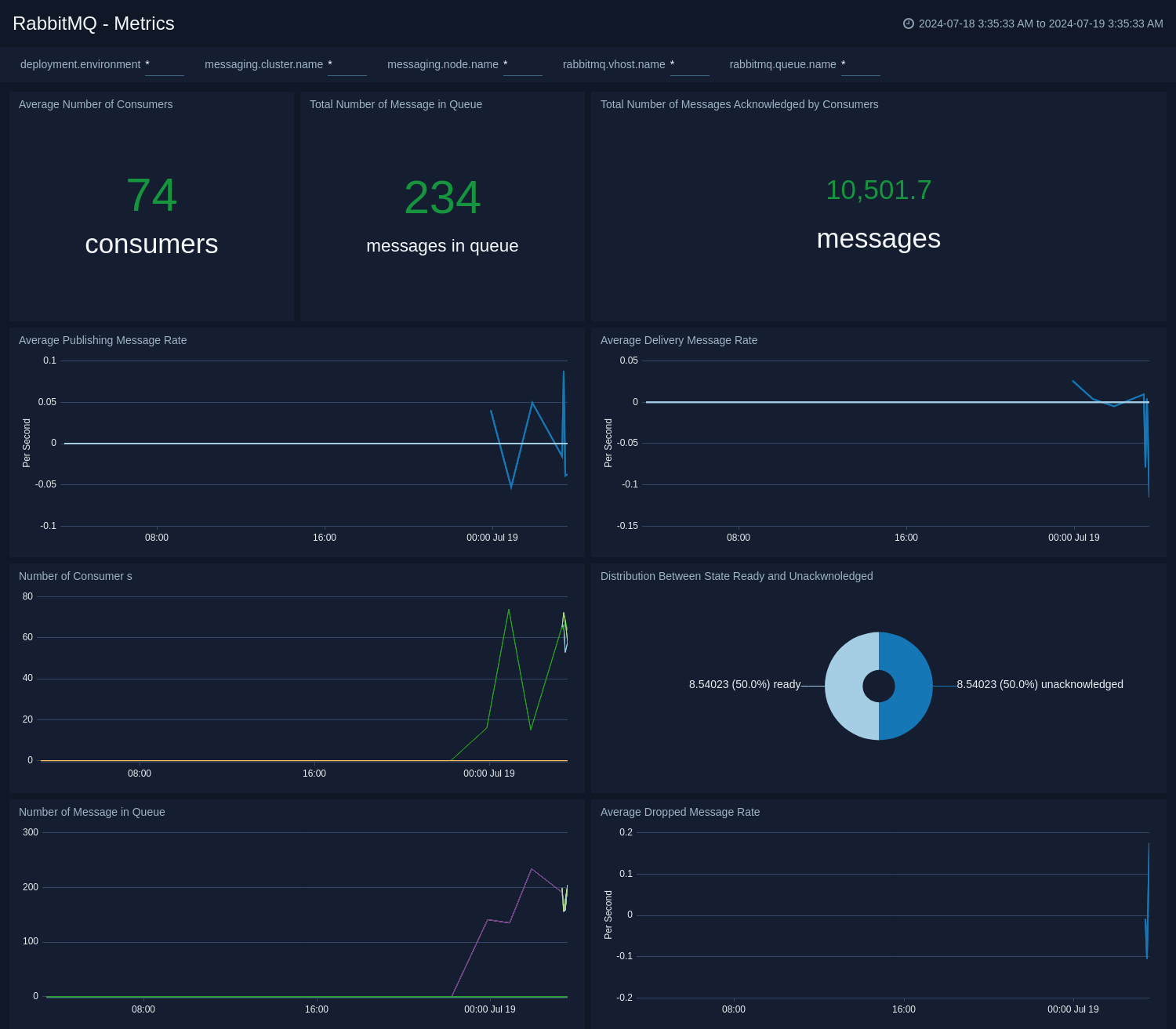Select the Average Publishing Message Rate title
Image resolution: width=1176 pixels, height=1029 pixels.
[x=103, y=340]
